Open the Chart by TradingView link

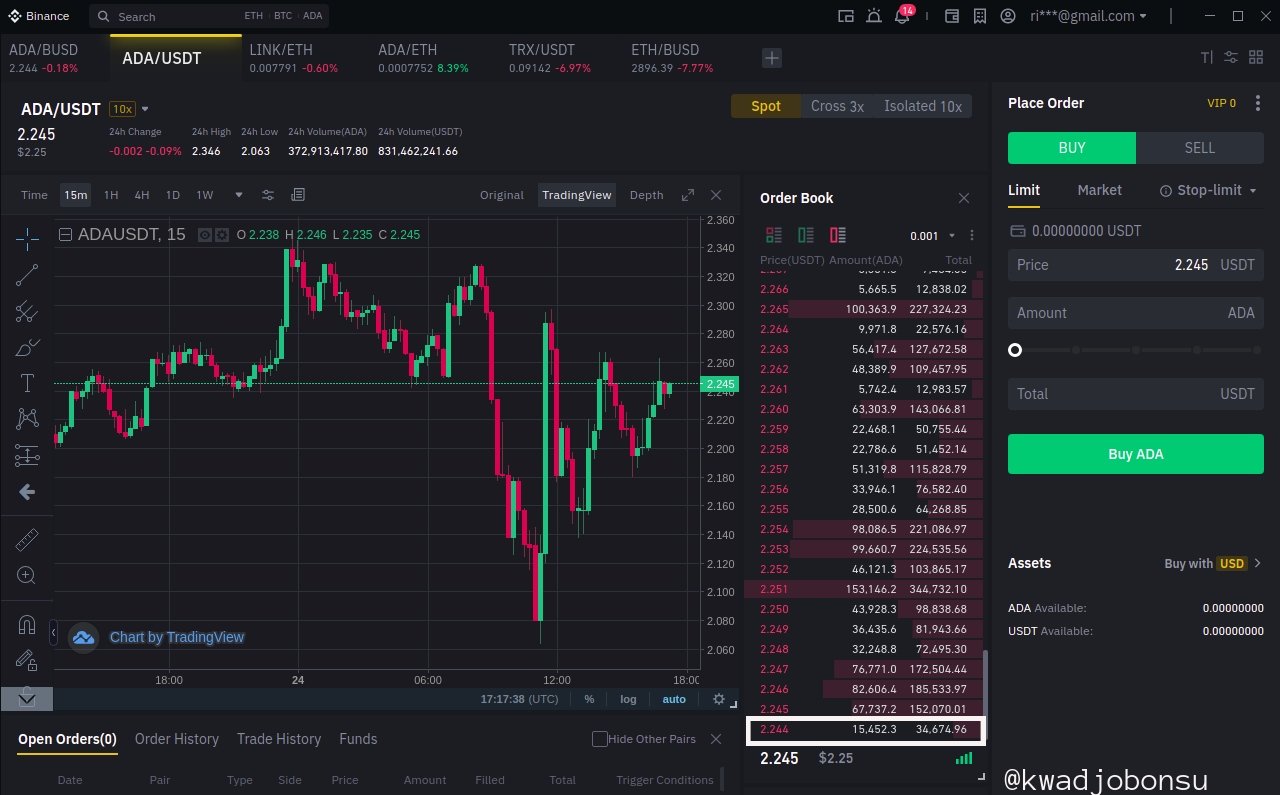point(176,637)
